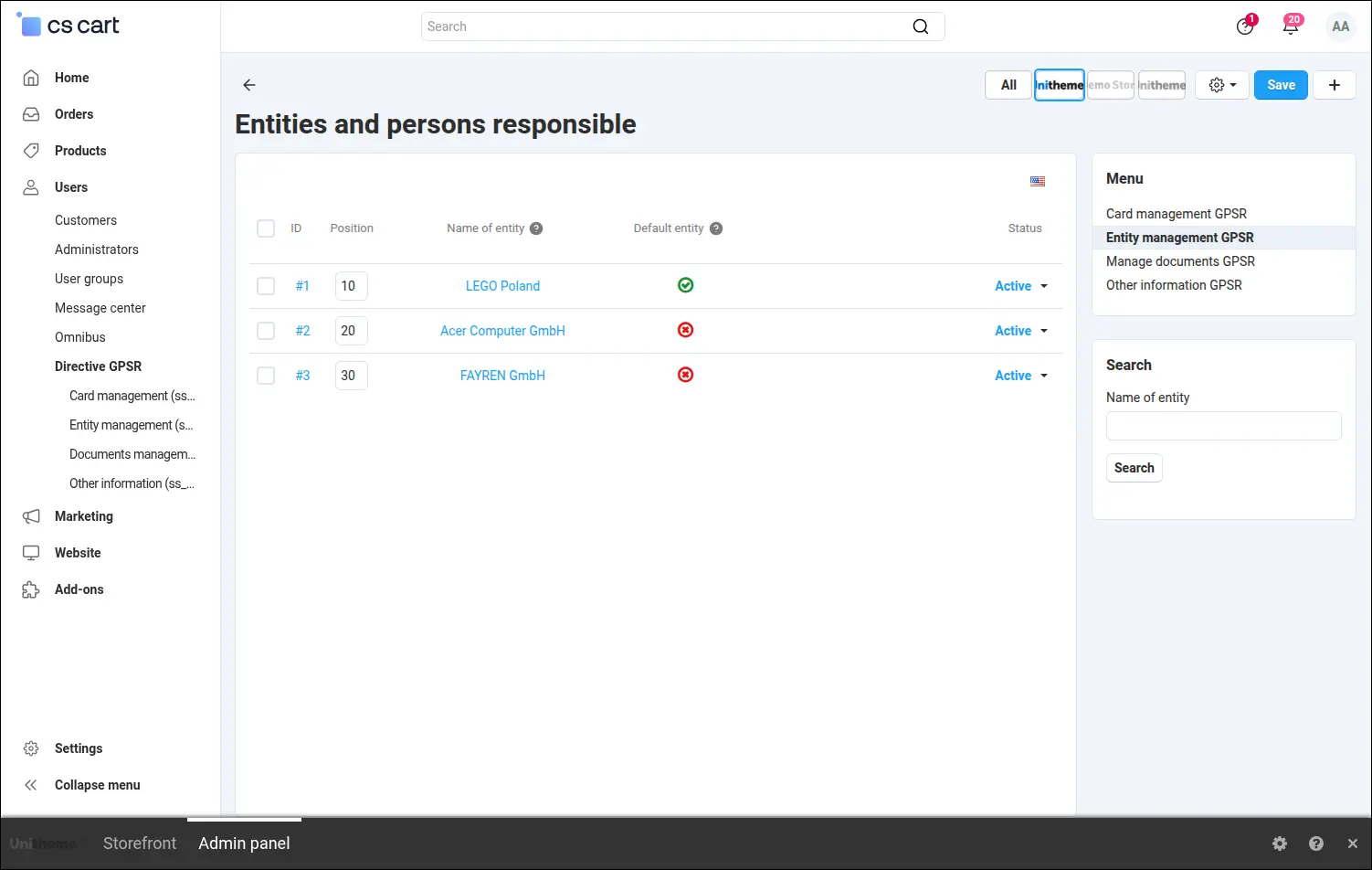Screen dimensions: 1372x870
Task: Click the Website monitor icon
Action: click(x=31, y=553)
